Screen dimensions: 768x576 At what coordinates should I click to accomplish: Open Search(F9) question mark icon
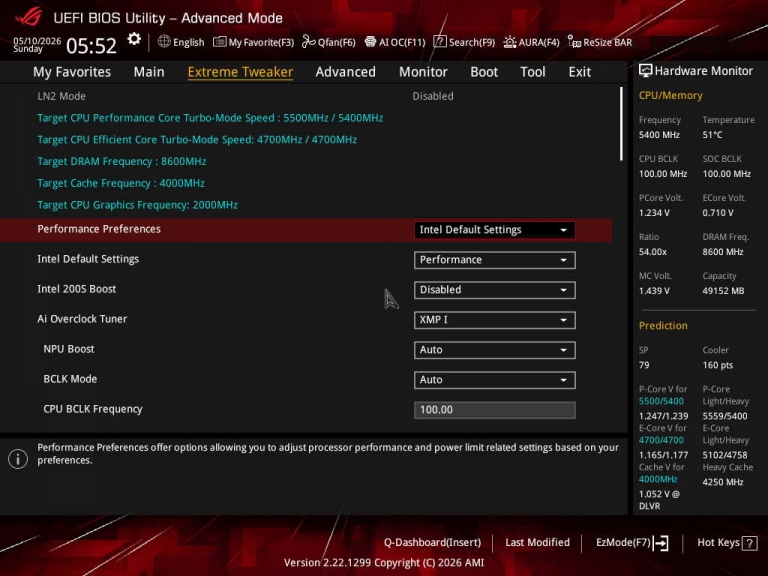click(x=440, y=42)
